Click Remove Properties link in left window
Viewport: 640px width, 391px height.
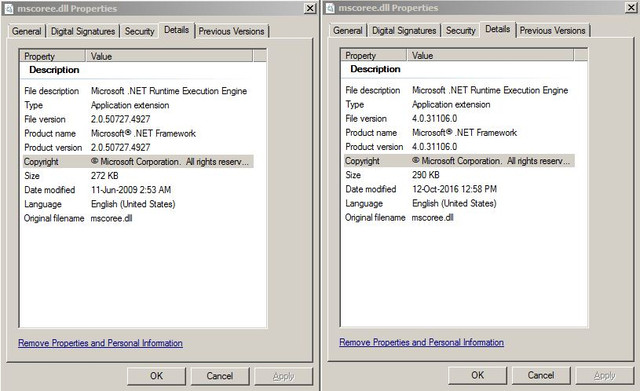tap(100, 343)
